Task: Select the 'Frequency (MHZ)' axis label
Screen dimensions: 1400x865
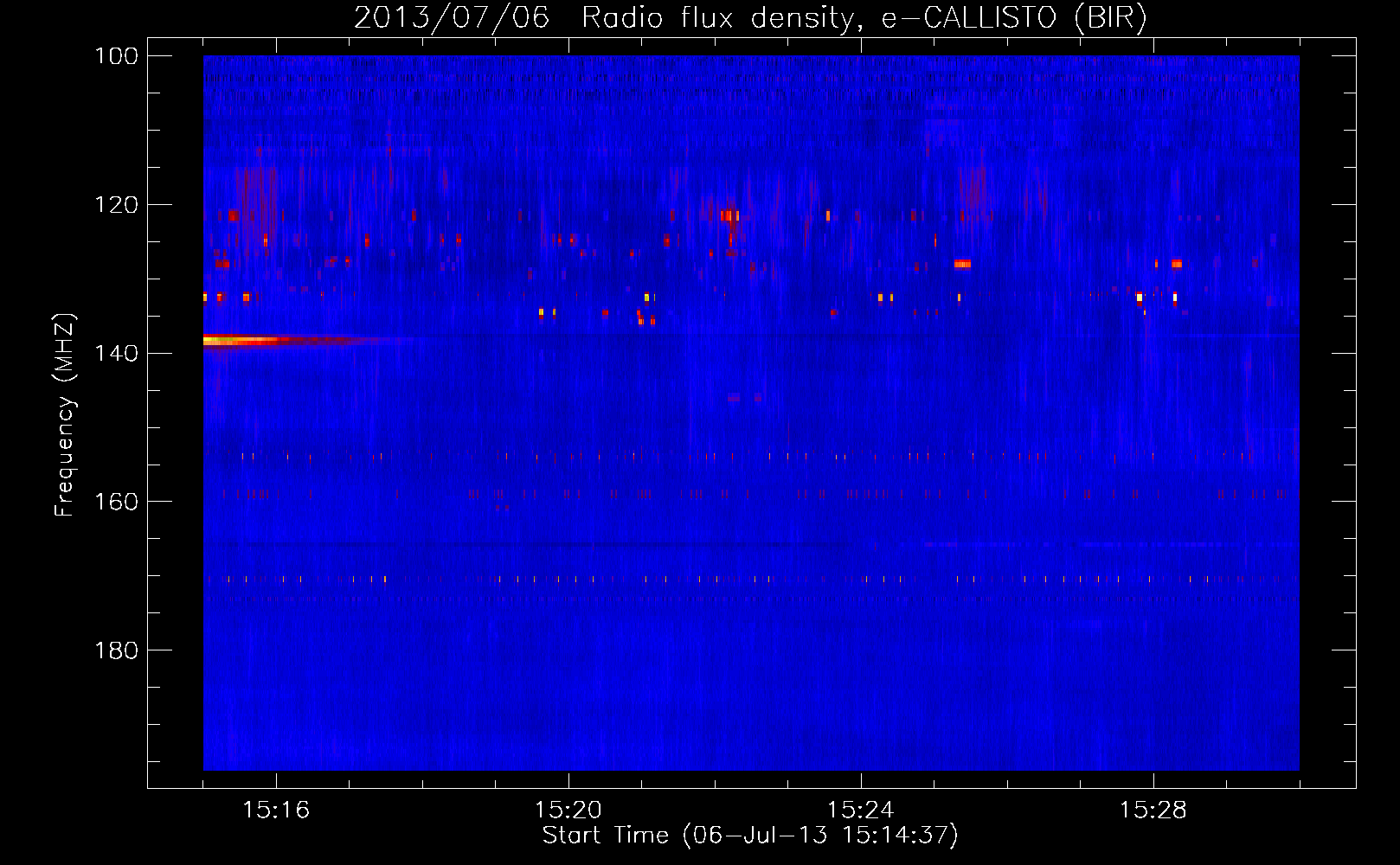Action: pyautogui.click(x=65, y=414)
